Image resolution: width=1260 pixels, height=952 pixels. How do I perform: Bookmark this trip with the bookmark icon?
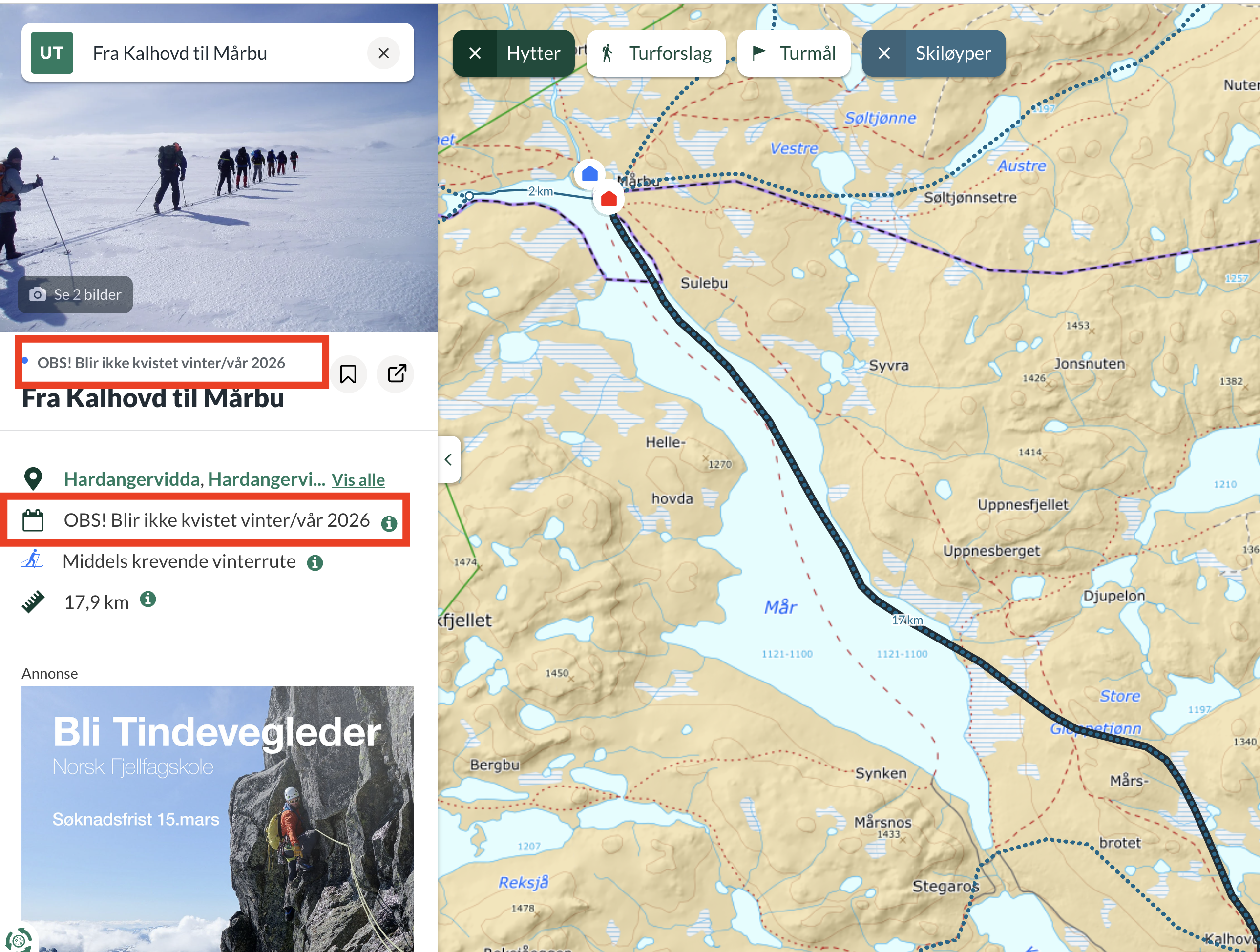(348, 374)
